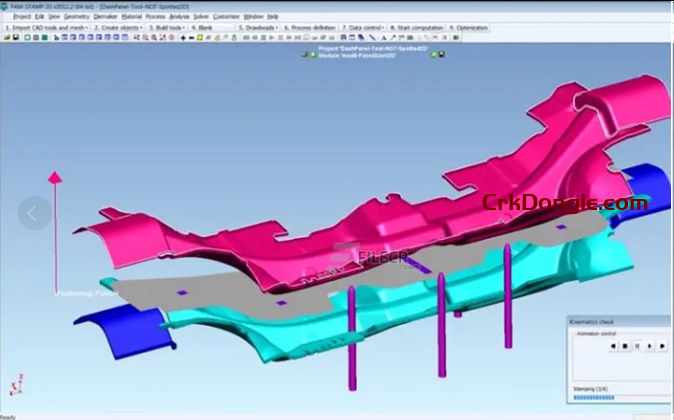Open the Geometry menu
This screenshot has width=674, height=420.
point(74,17)
